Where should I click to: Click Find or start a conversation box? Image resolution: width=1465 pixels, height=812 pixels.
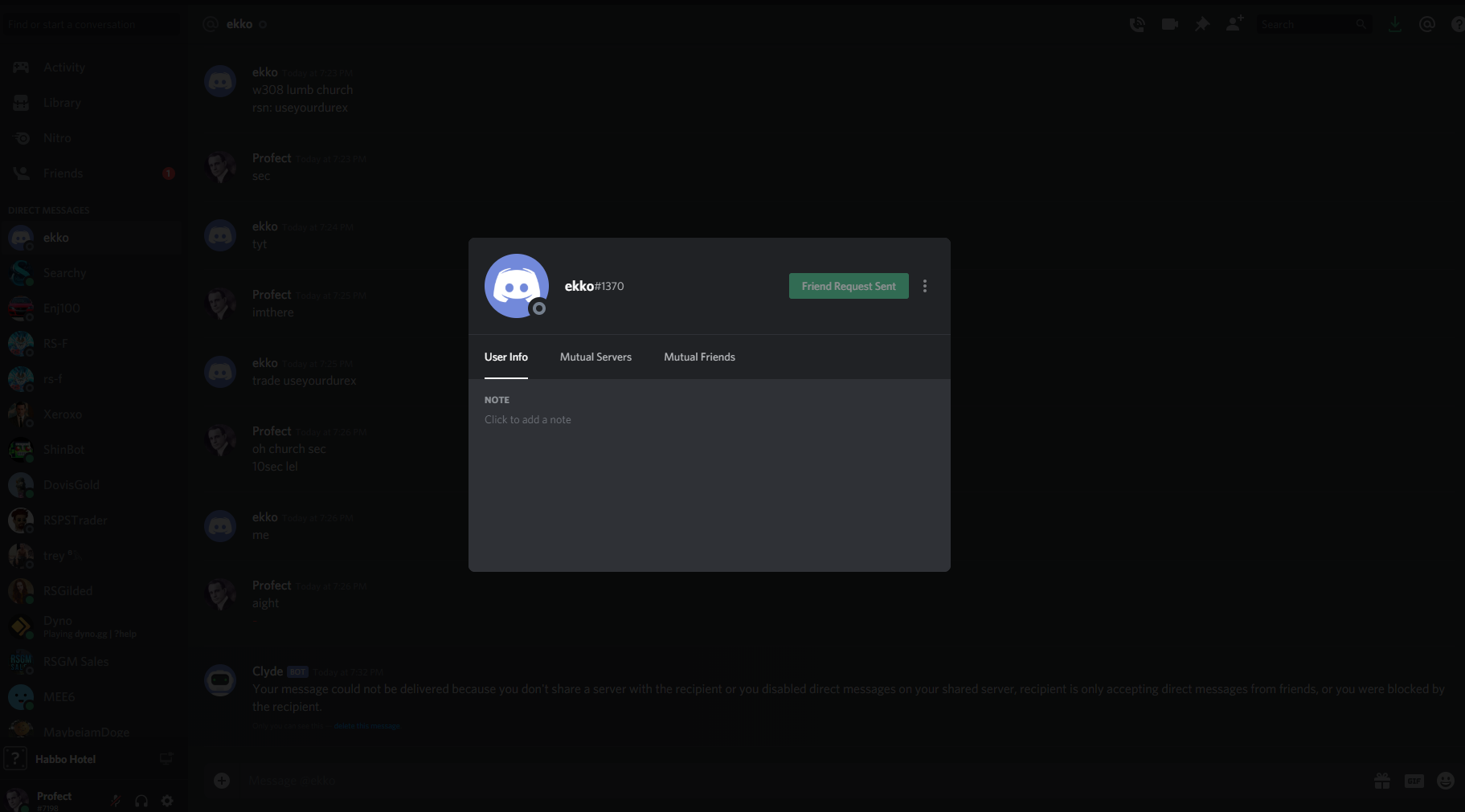coord(91,24)
